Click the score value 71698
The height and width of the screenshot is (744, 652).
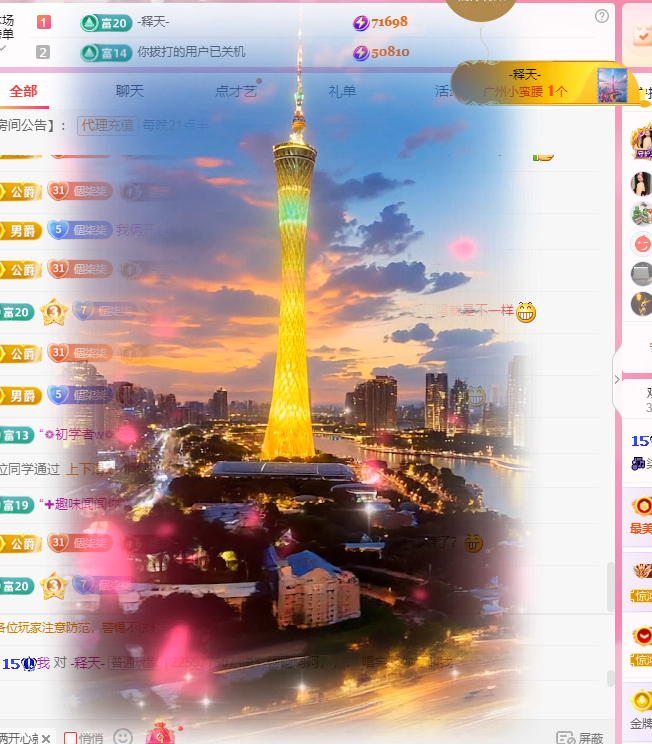pyautogui.click(x=389, y=22)
